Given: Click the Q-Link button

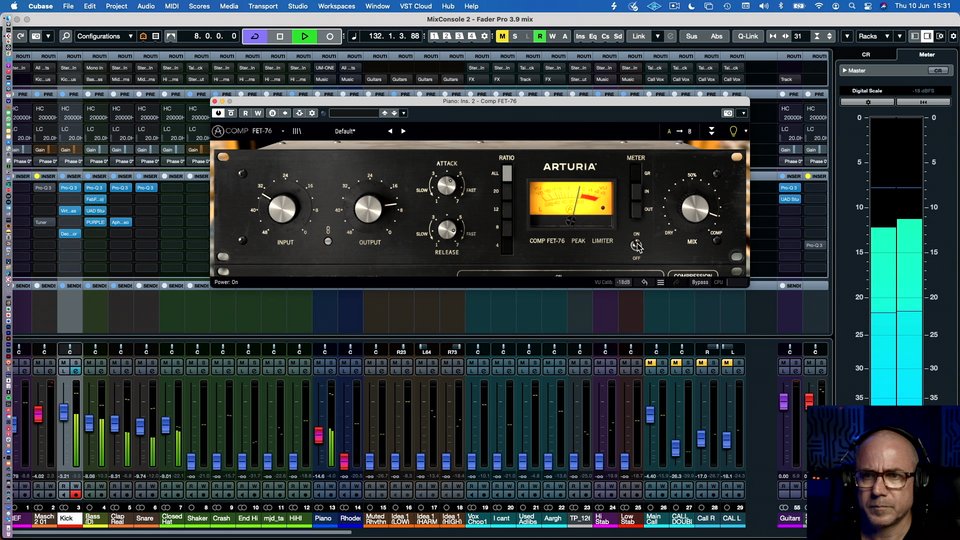Looking at the screenshot, I should pos(748,36).
